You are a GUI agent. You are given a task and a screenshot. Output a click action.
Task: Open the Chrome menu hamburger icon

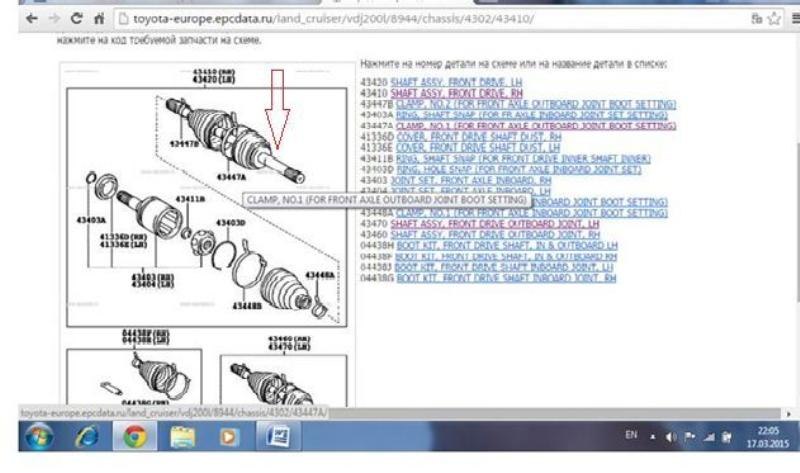click(x=795, y=19)
